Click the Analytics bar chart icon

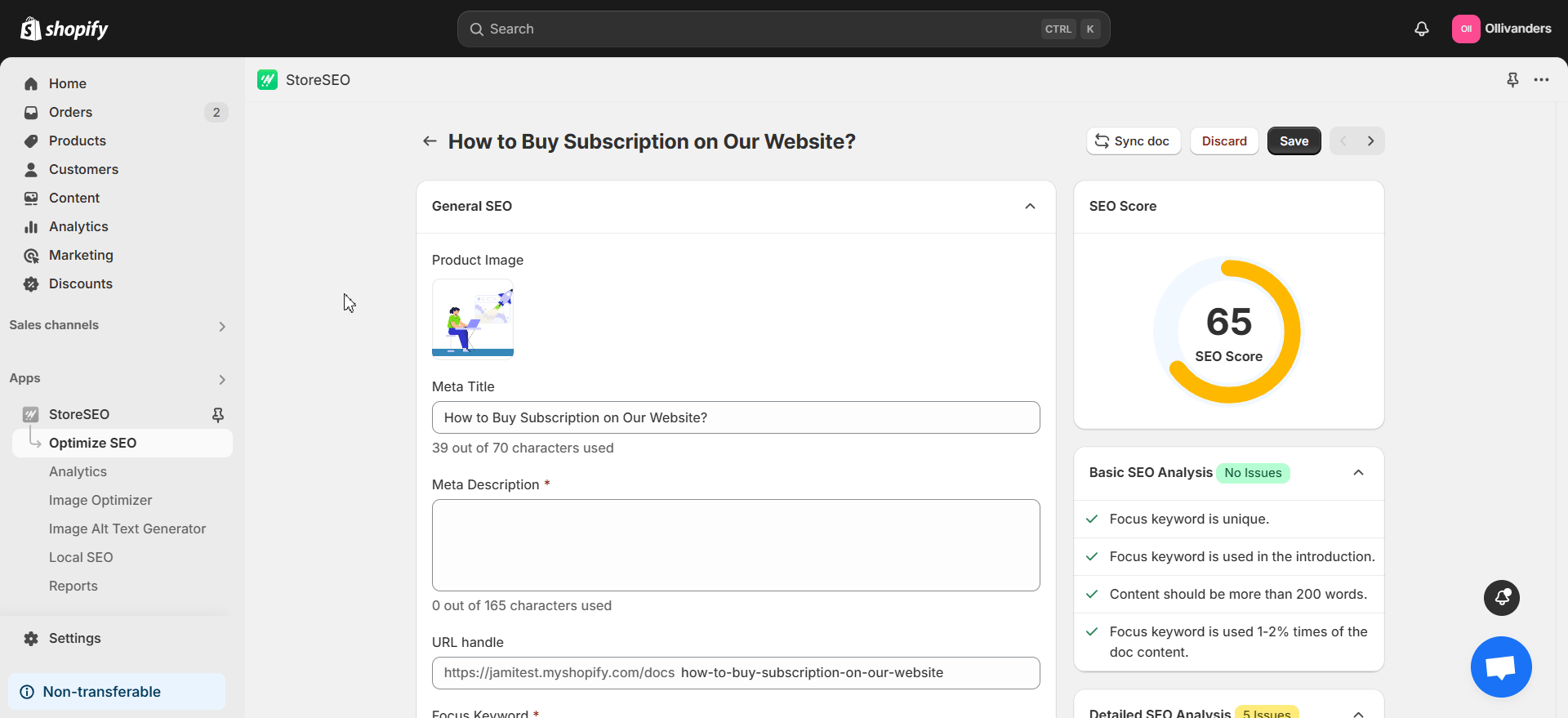pos(31,226)
